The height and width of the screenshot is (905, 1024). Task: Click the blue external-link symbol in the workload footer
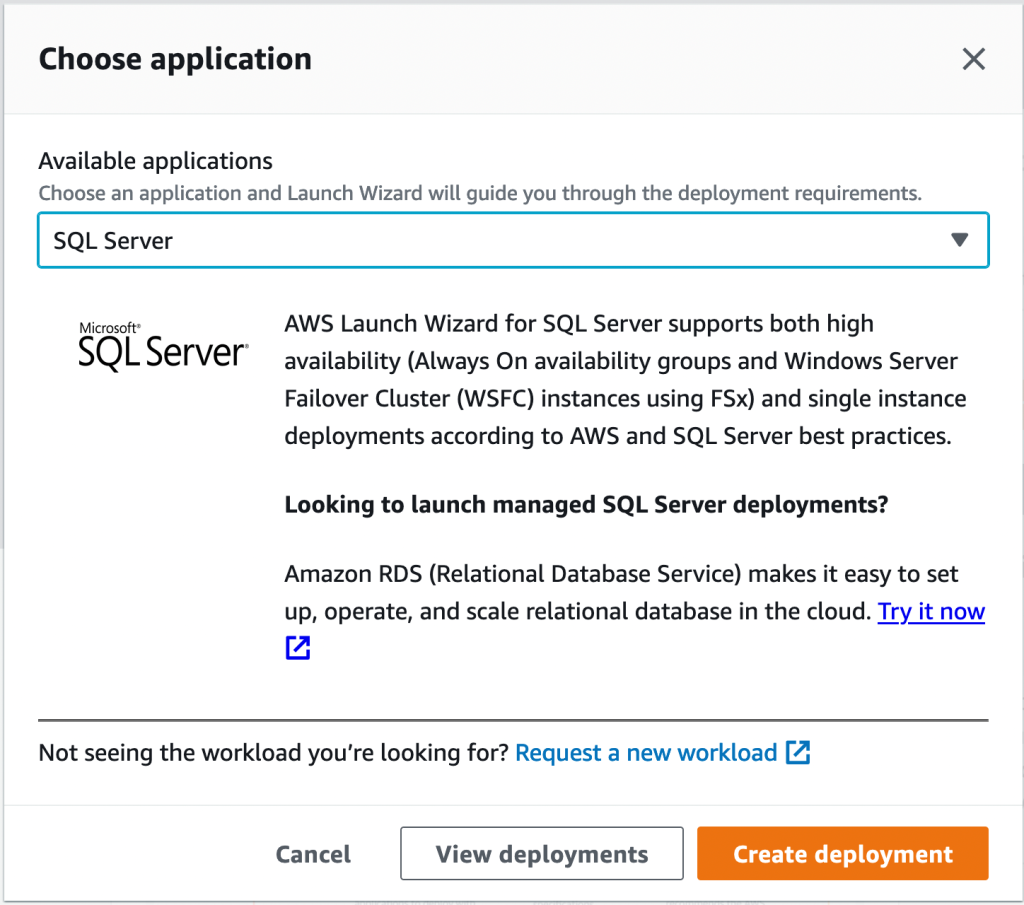pos(797,752)
